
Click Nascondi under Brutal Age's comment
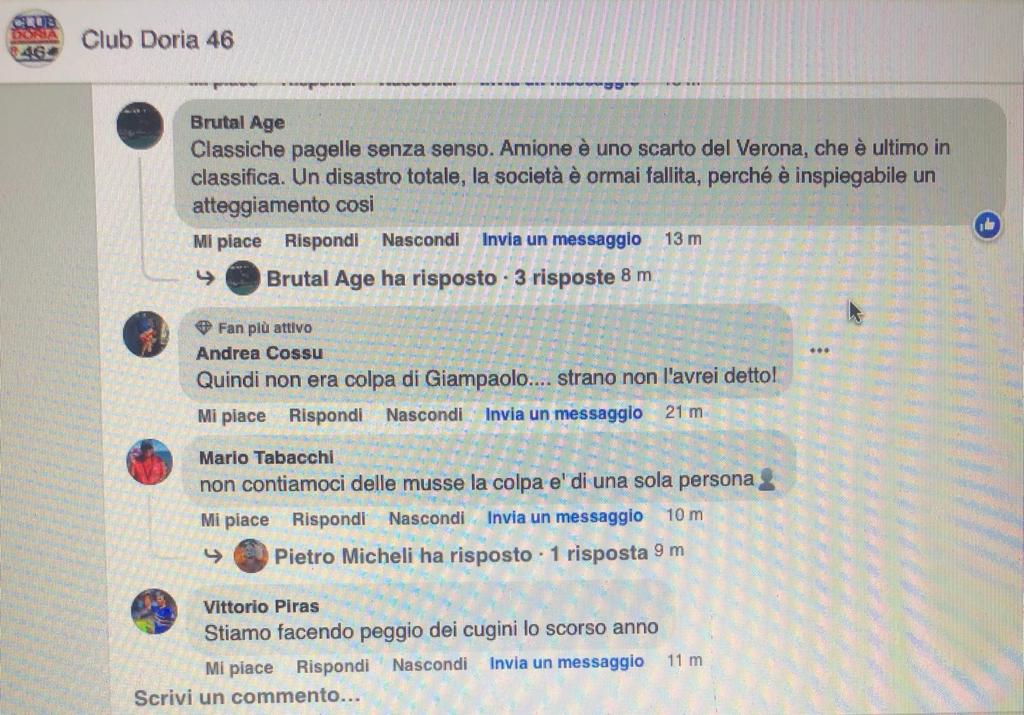click(421, 240)
